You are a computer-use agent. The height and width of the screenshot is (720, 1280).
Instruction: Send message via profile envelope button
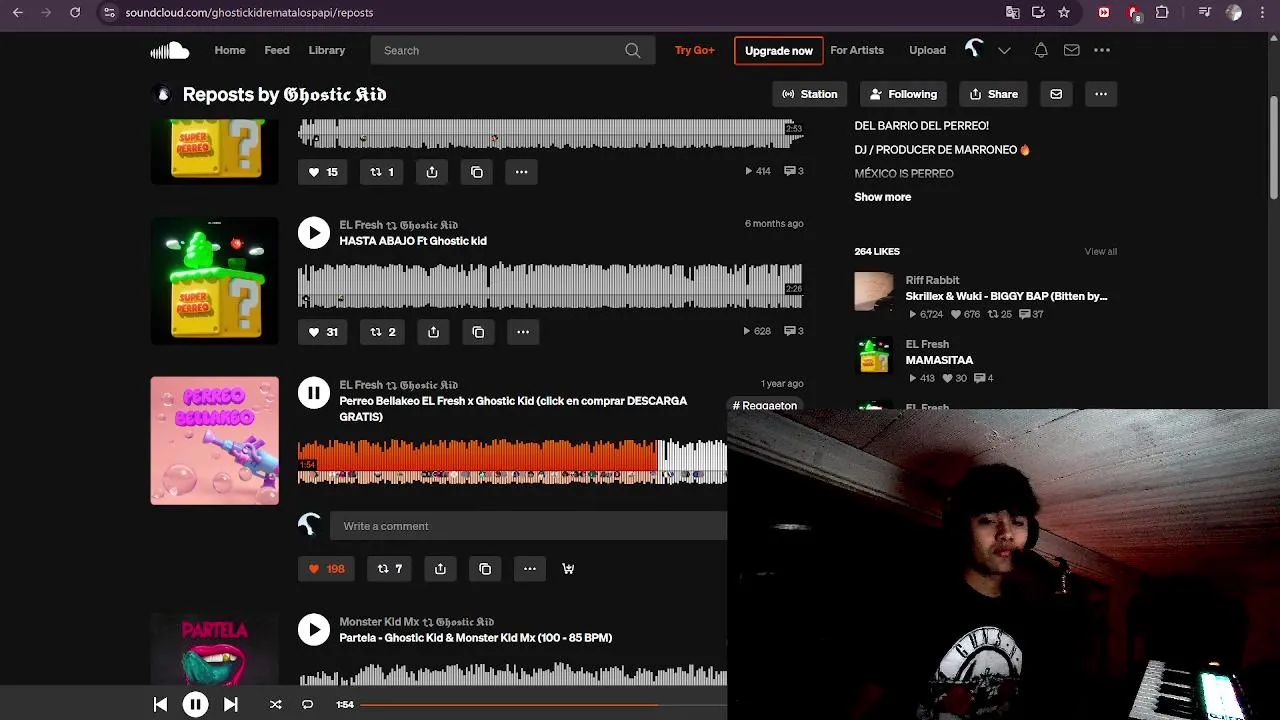[x=1056, y=94]
